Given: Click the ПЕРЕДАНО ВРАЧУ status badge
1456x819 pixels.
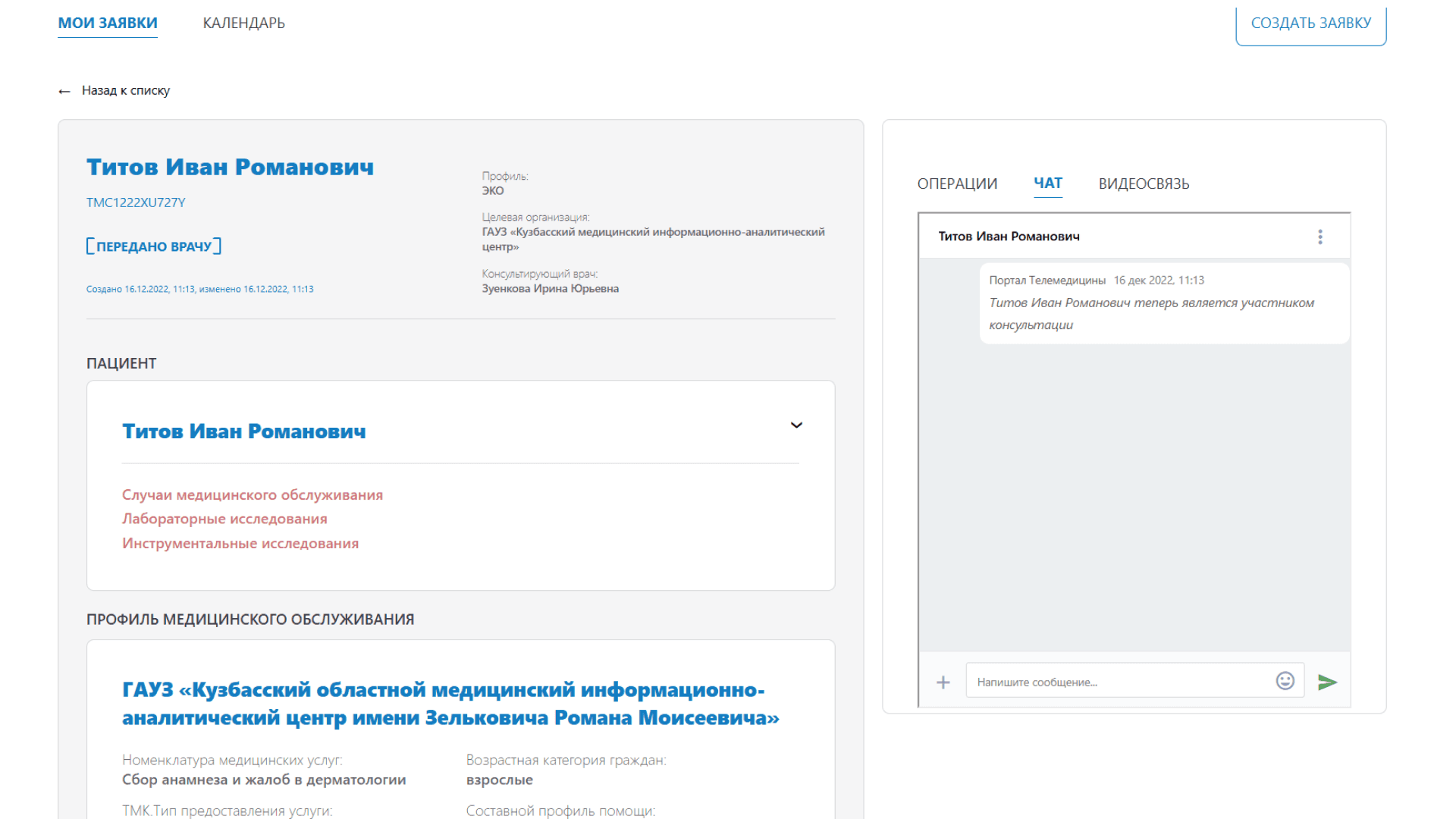Looking at the screenshot, I should tap(154, 246).
